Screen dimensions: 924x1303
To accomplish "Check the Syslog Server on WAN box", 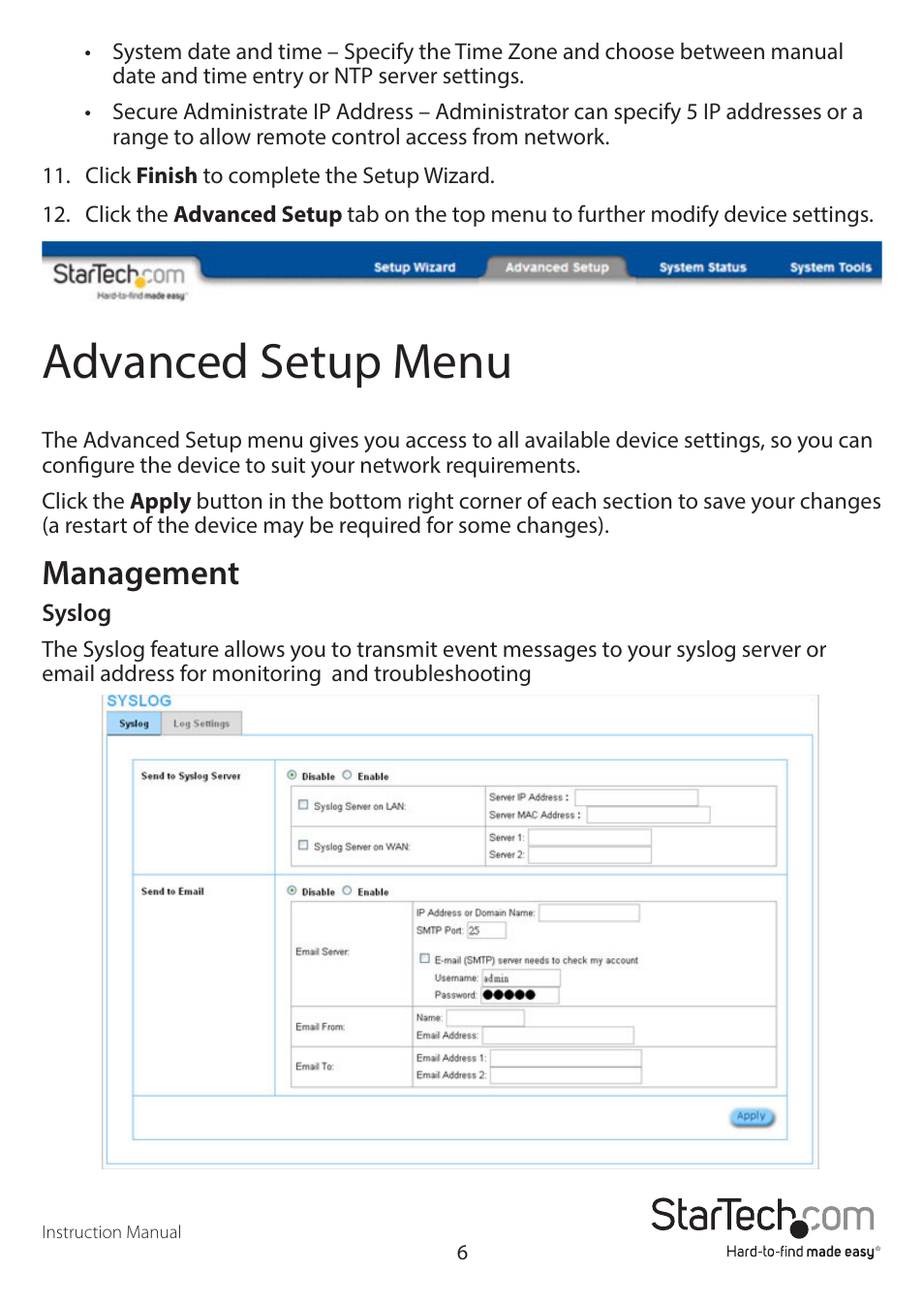I will [x=303, y=846].
